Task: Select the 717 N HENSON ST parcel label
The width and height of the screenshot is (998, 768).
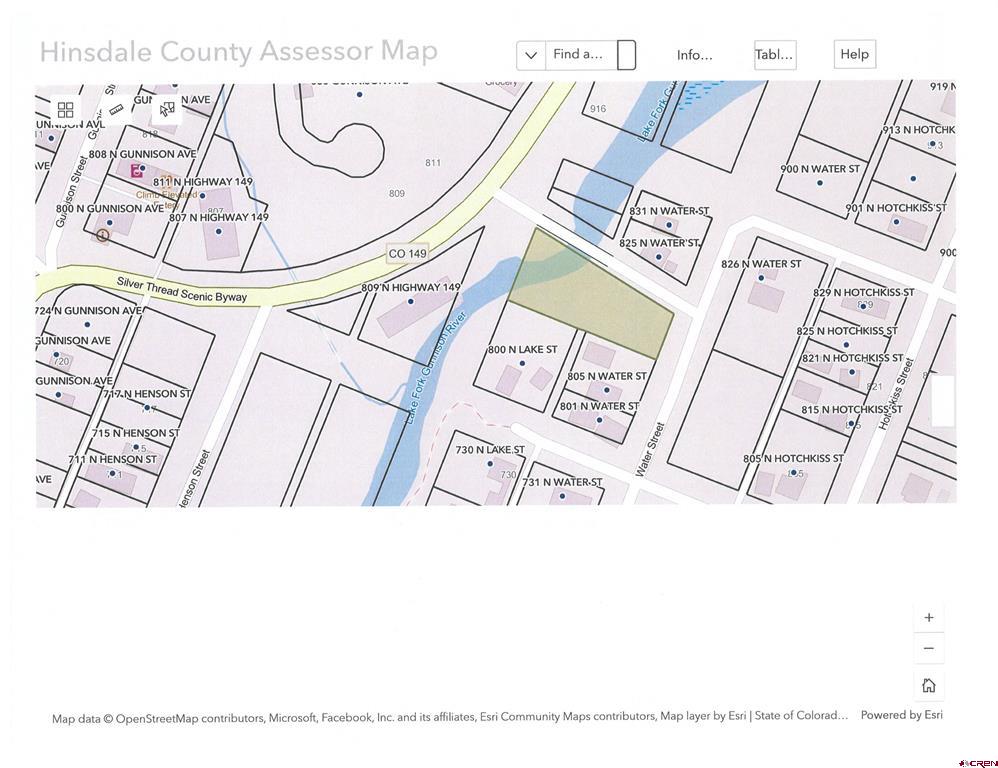Action: 146,394
